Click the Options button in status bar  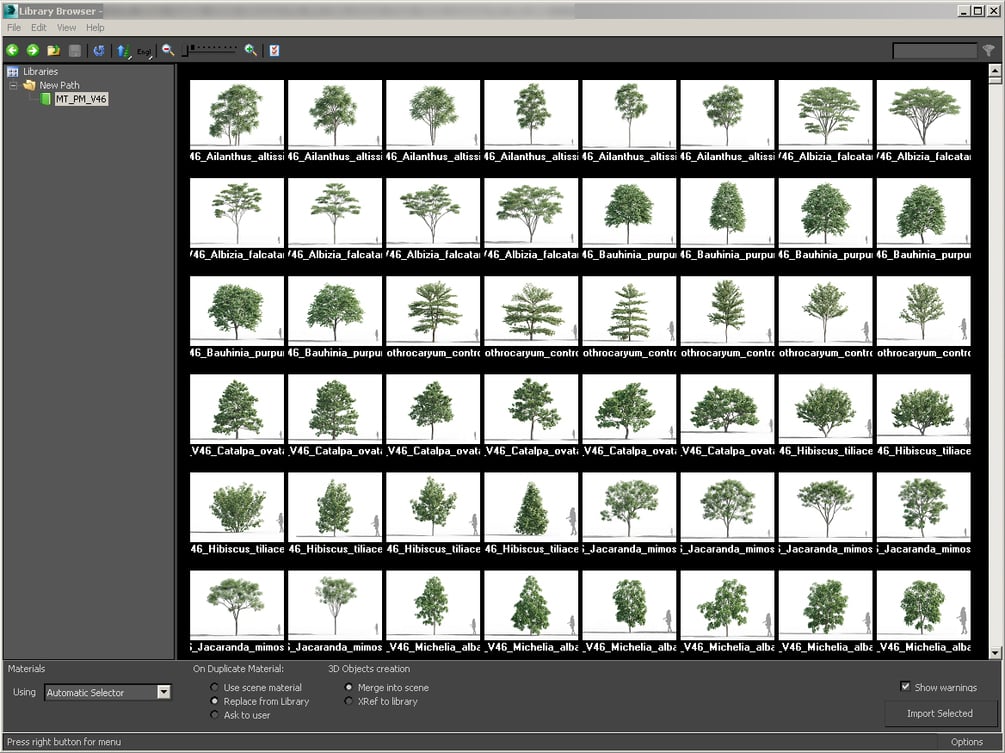tap(967, 741)
